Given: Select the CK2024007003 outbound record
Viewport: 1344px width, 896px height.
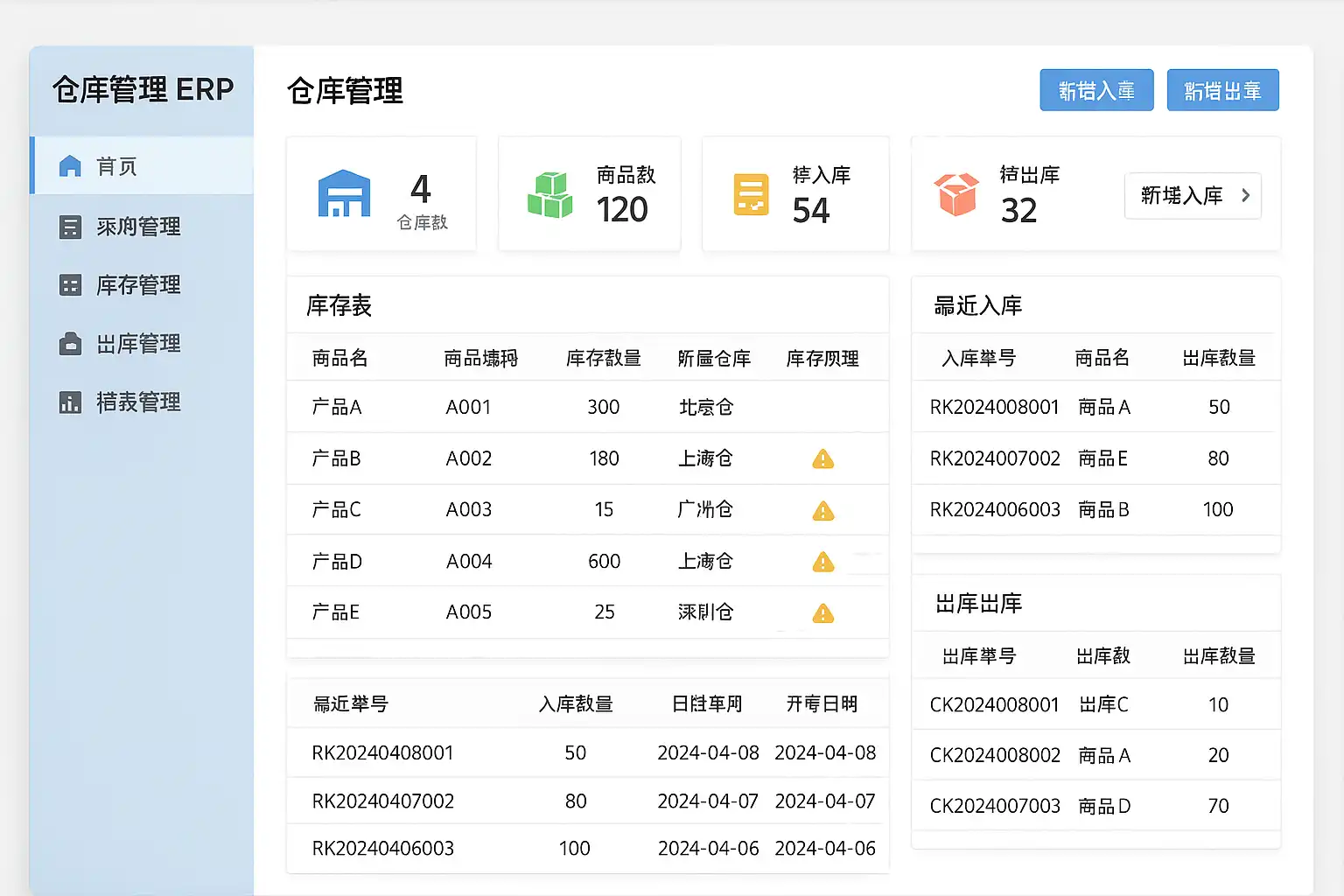Looking at the screenshot, I should [1095, 806].
